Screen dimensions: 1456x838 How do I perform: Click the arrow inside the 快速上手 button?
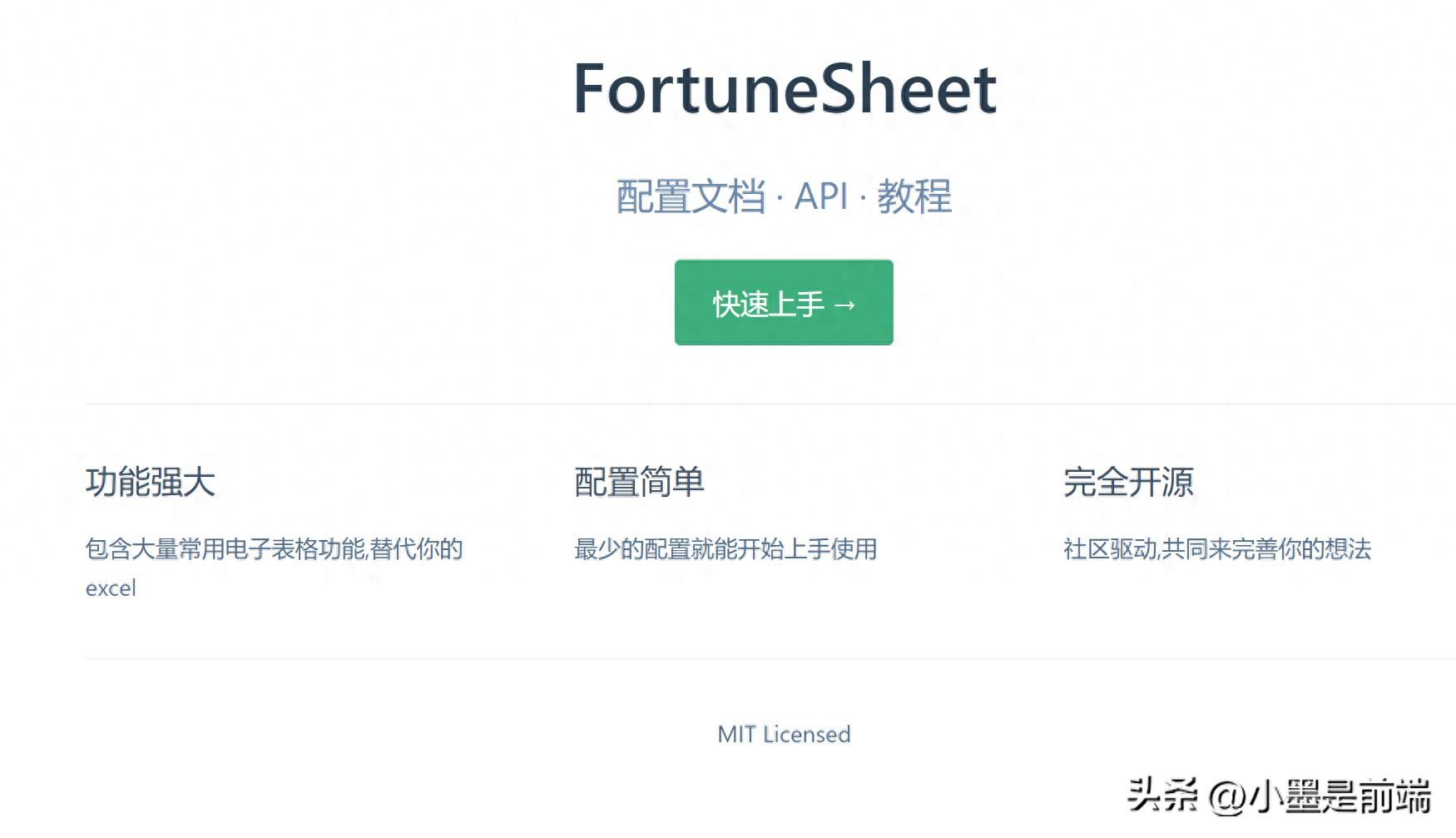pos(844,305)
